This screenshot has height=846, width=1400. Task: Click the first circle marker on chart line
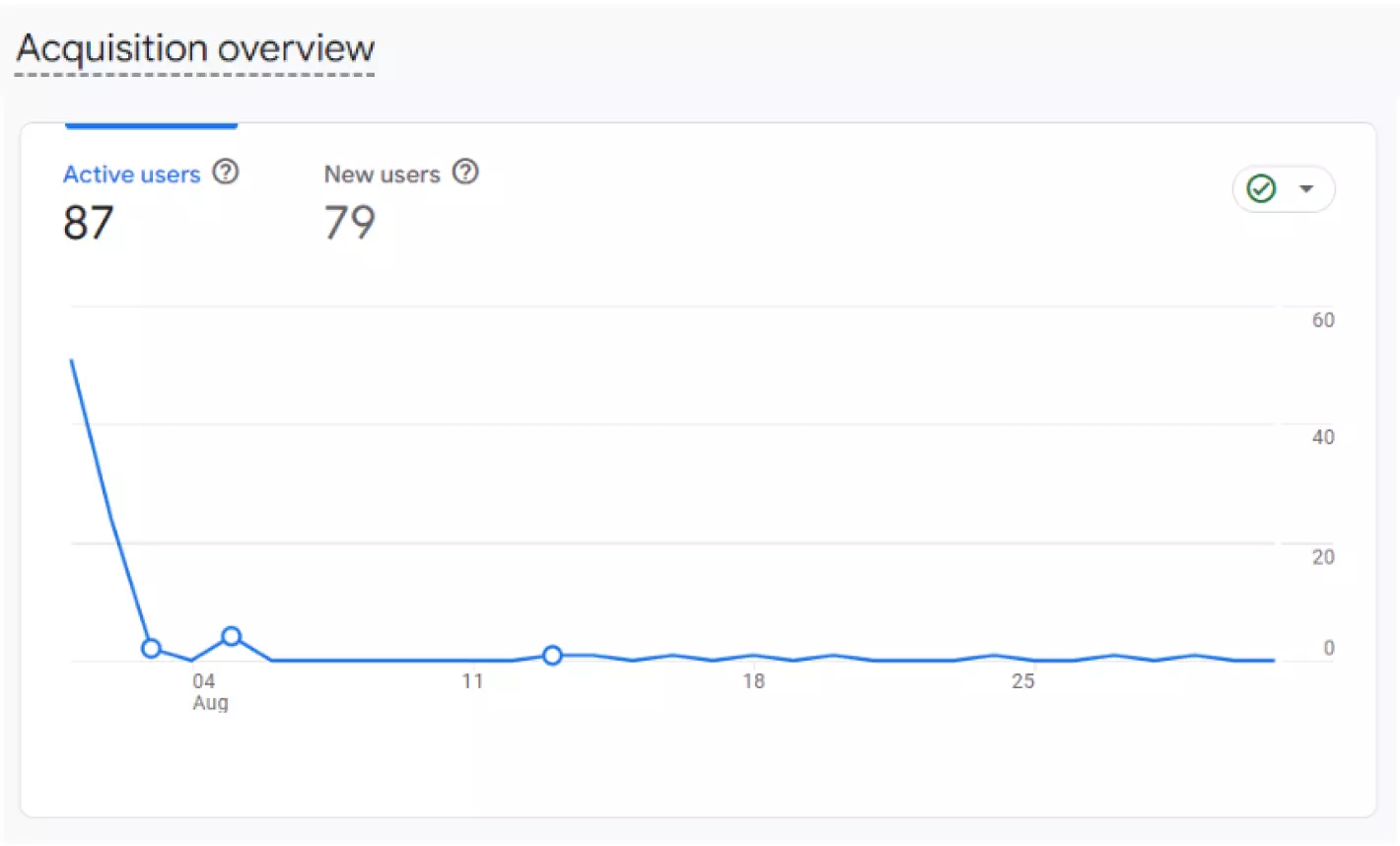(151, 648)
